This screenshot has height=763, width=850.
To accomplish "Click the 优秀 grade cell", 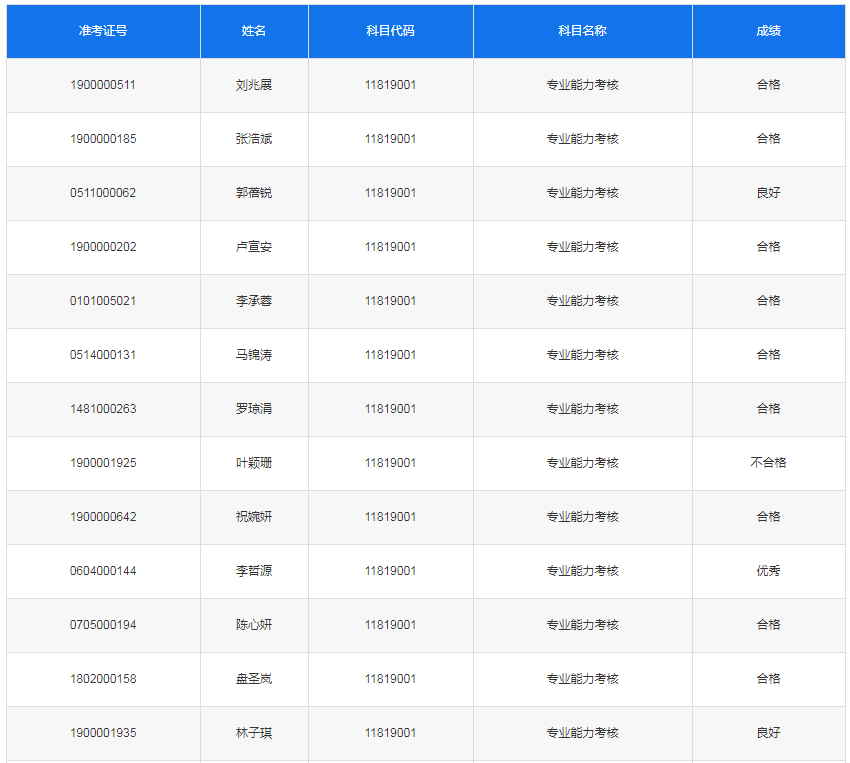I will click(768, 571).
